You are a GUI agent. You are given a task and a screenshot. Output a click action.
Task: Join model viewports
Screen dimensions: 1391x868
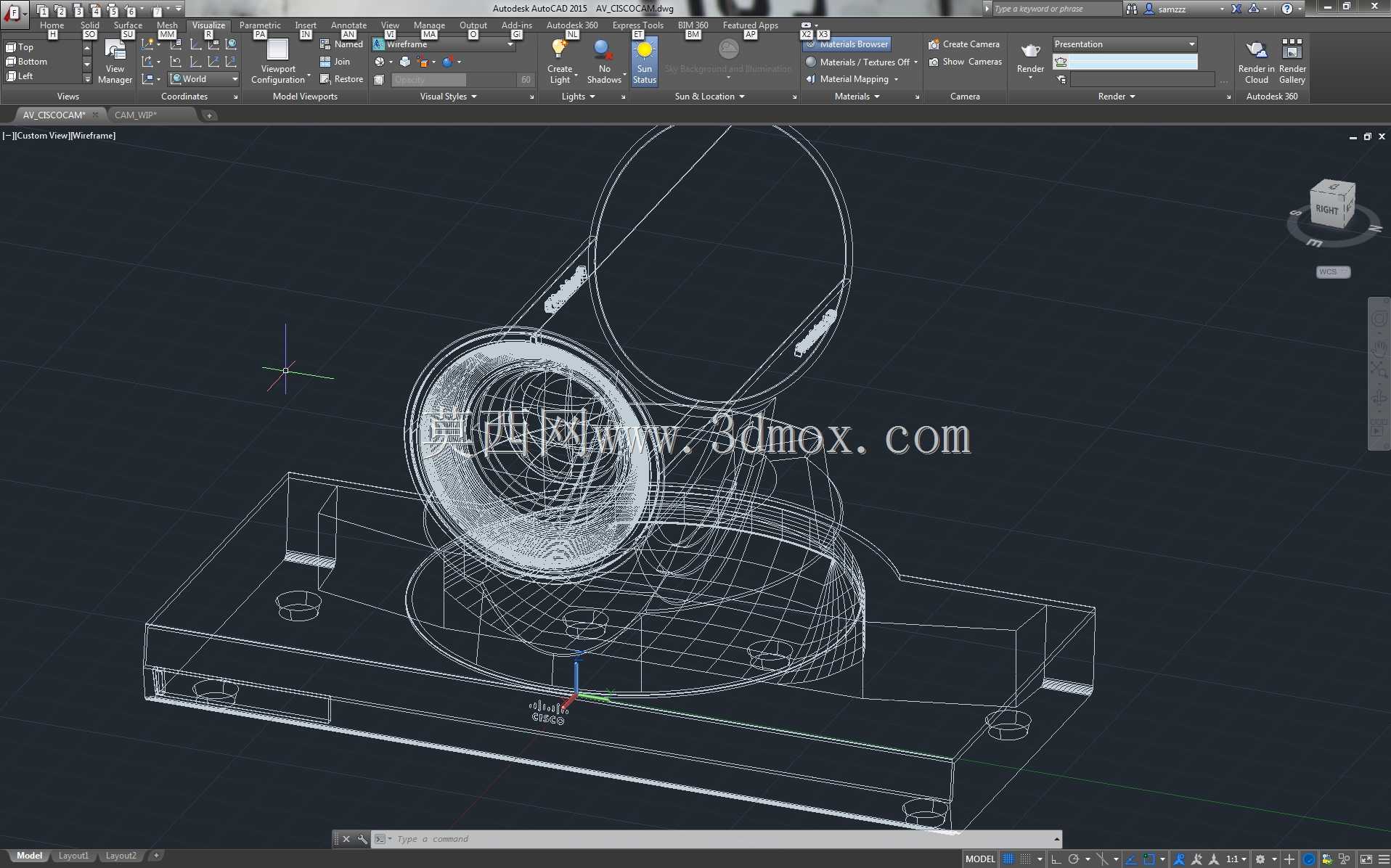point(335,62)
